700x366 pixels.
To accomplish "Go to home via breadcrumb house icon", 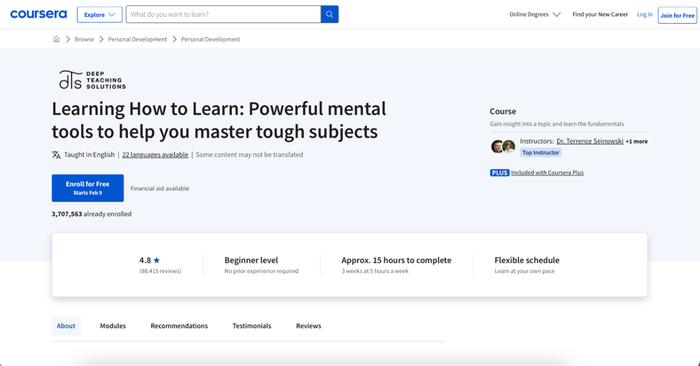I will (x=56, y=39).
